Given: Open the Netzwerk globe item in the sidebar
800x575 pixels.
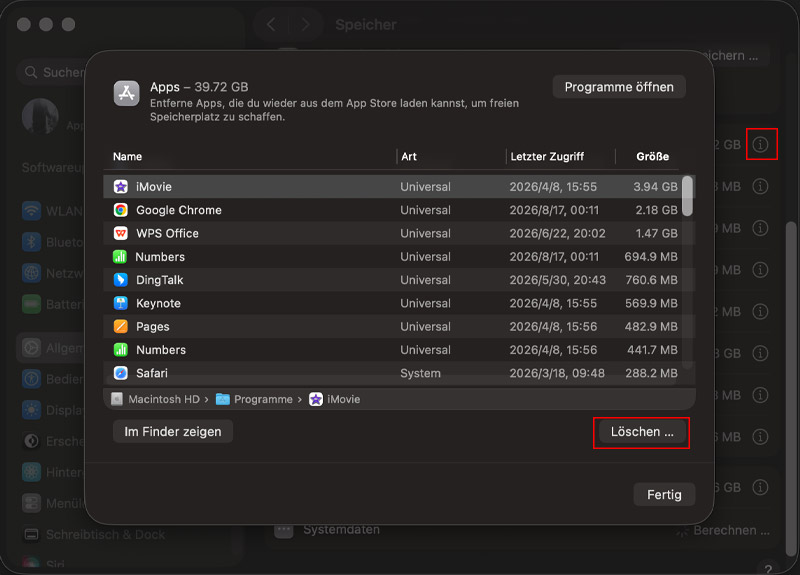Looking at the screenshot, I should click(x=53, y=273).
